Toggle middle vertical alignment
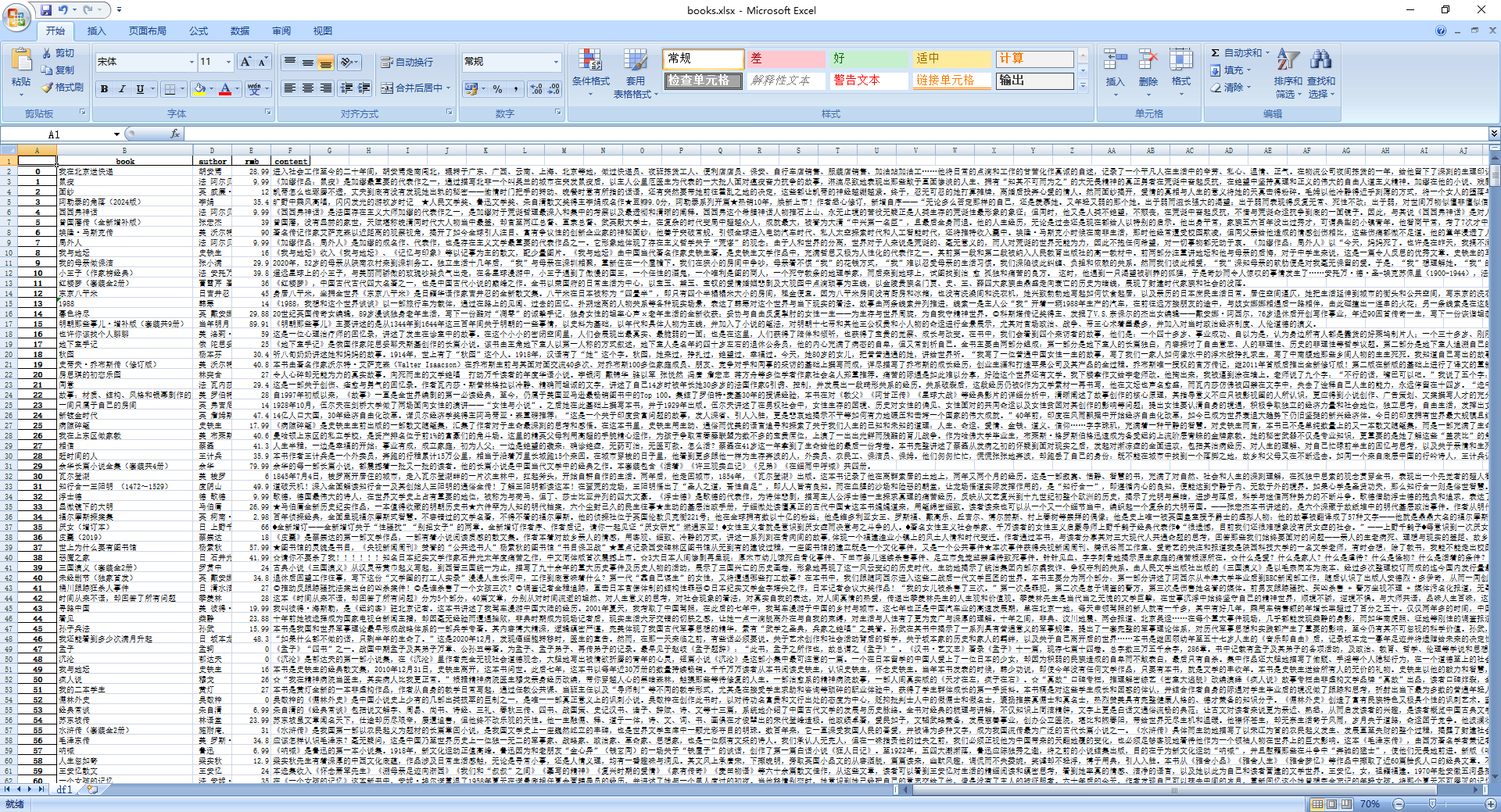The height and width of the screenshot is (812, 1501). 308,62
